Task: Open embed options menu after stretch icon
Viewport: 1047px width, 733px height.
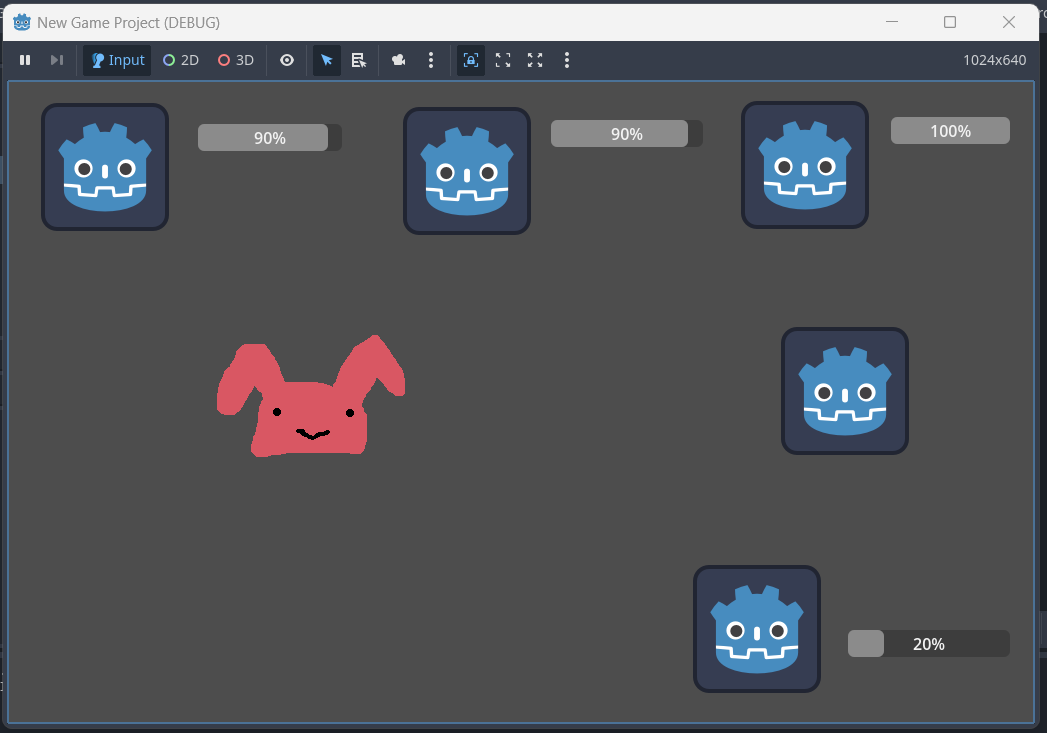Action: [x=567, y=60]
